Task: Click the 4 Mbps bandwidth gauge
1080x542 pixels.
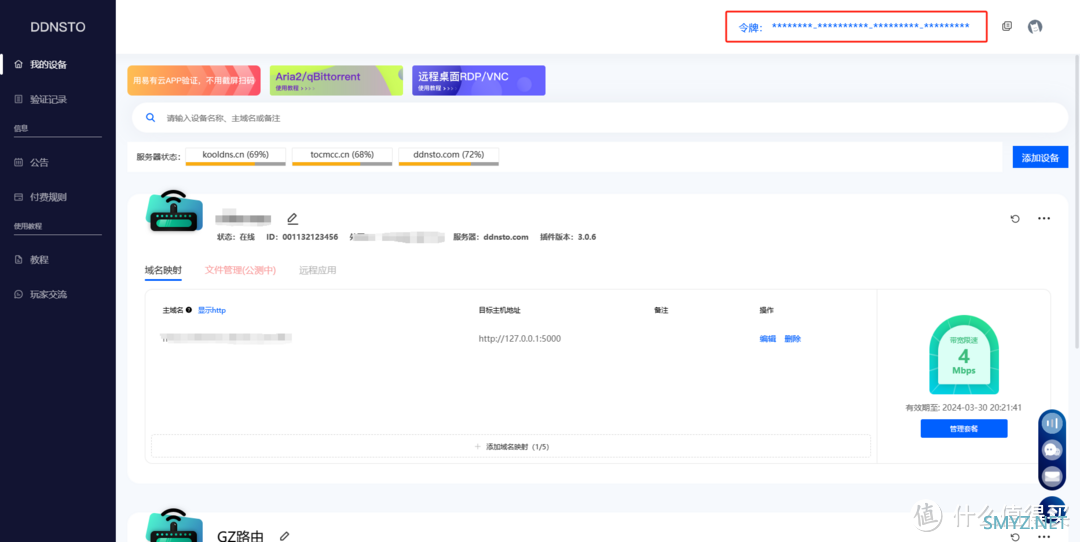Action: (964, 355)
